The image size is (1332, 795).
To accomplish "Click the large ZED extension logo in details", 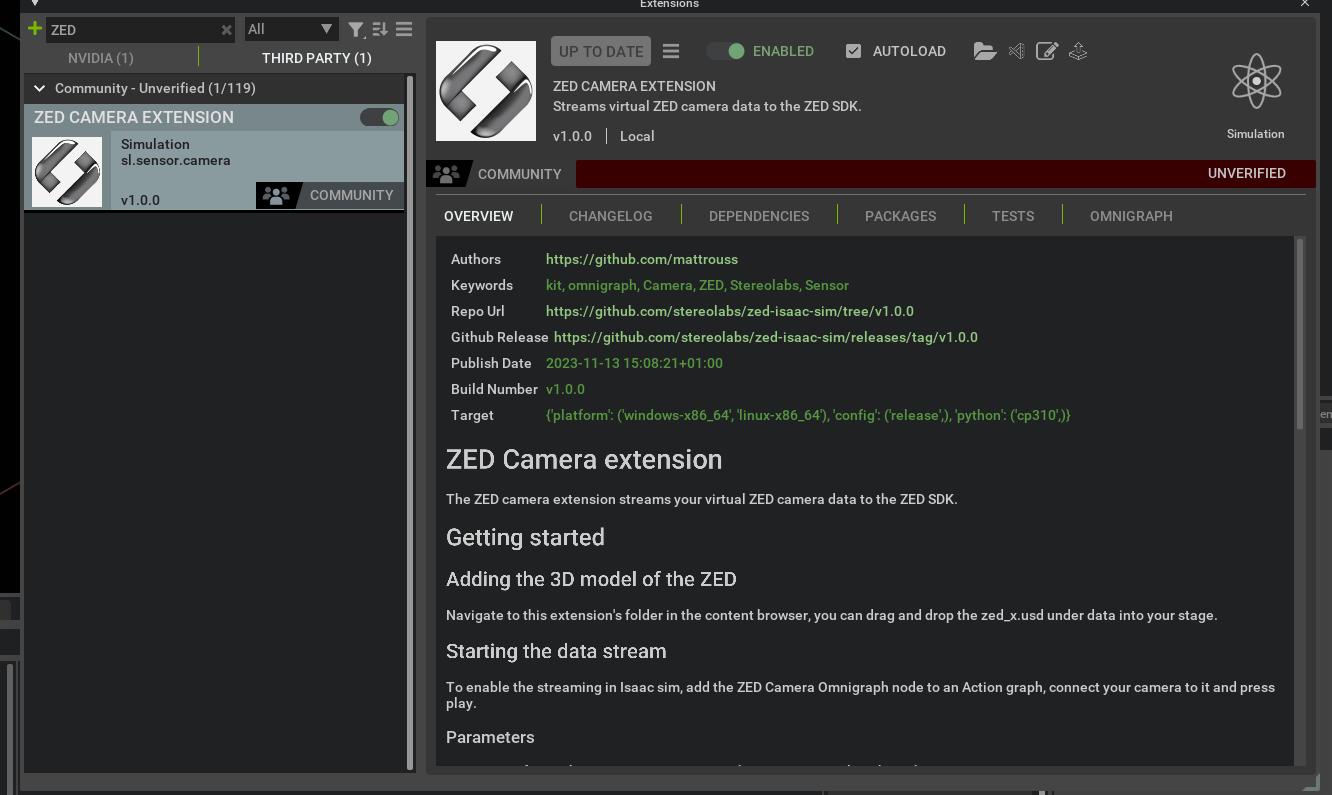I will (486, 91).
